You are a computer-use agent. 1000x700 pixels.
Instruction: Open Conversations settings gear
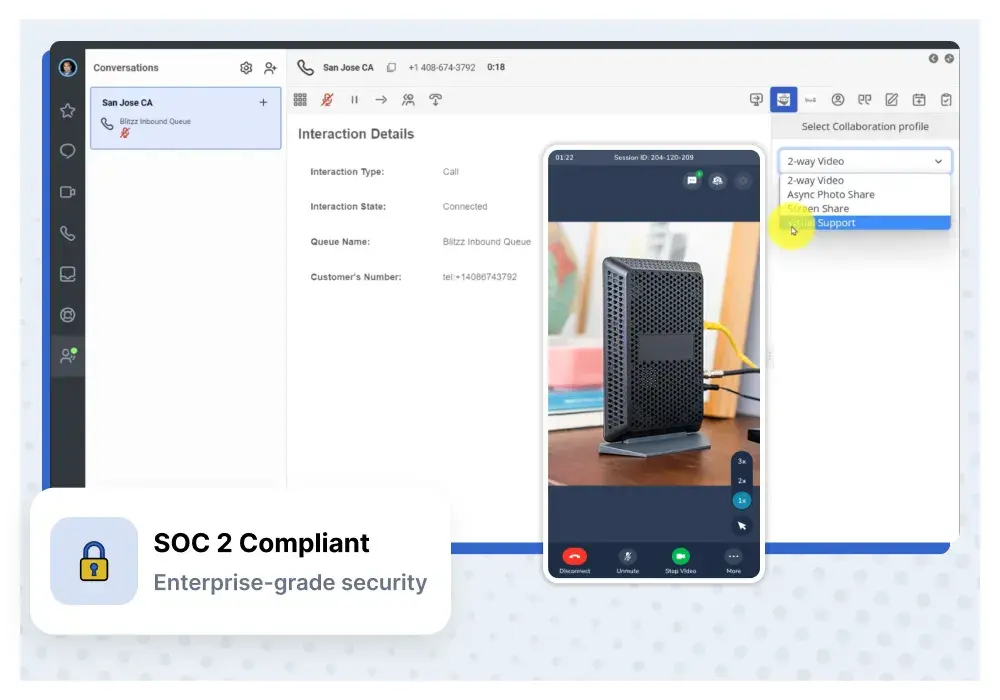click(246, 68)
